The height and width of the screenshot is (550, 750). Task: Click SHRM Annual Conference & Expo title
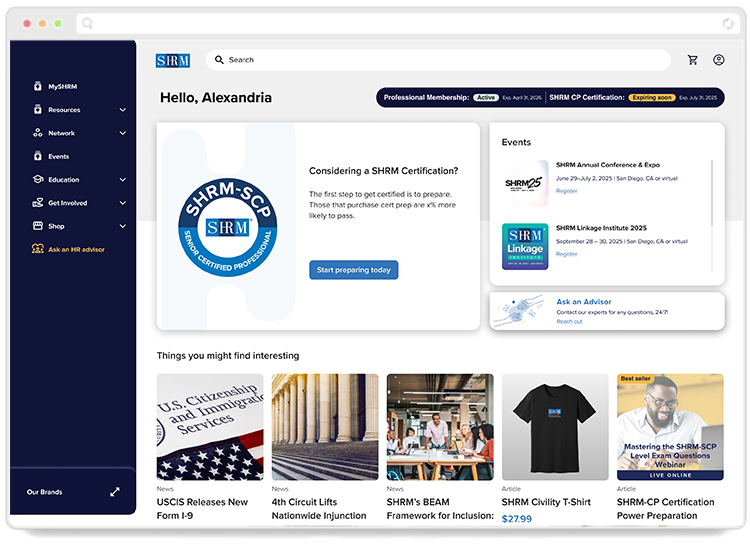607,165
